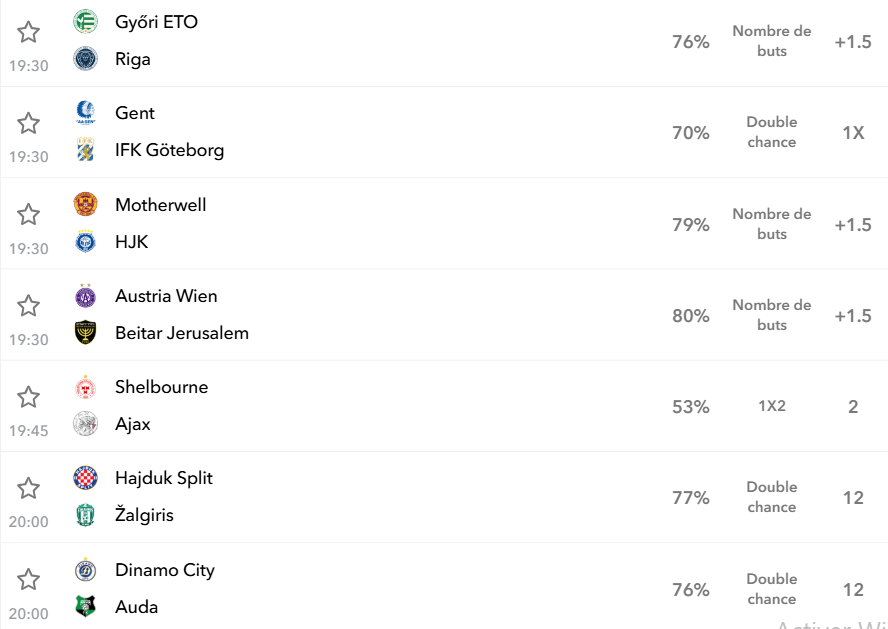This screenshot has height=629, width=888.
Task: Open the Hajduk Split checkered crest
Action: [x=86, y=478]
